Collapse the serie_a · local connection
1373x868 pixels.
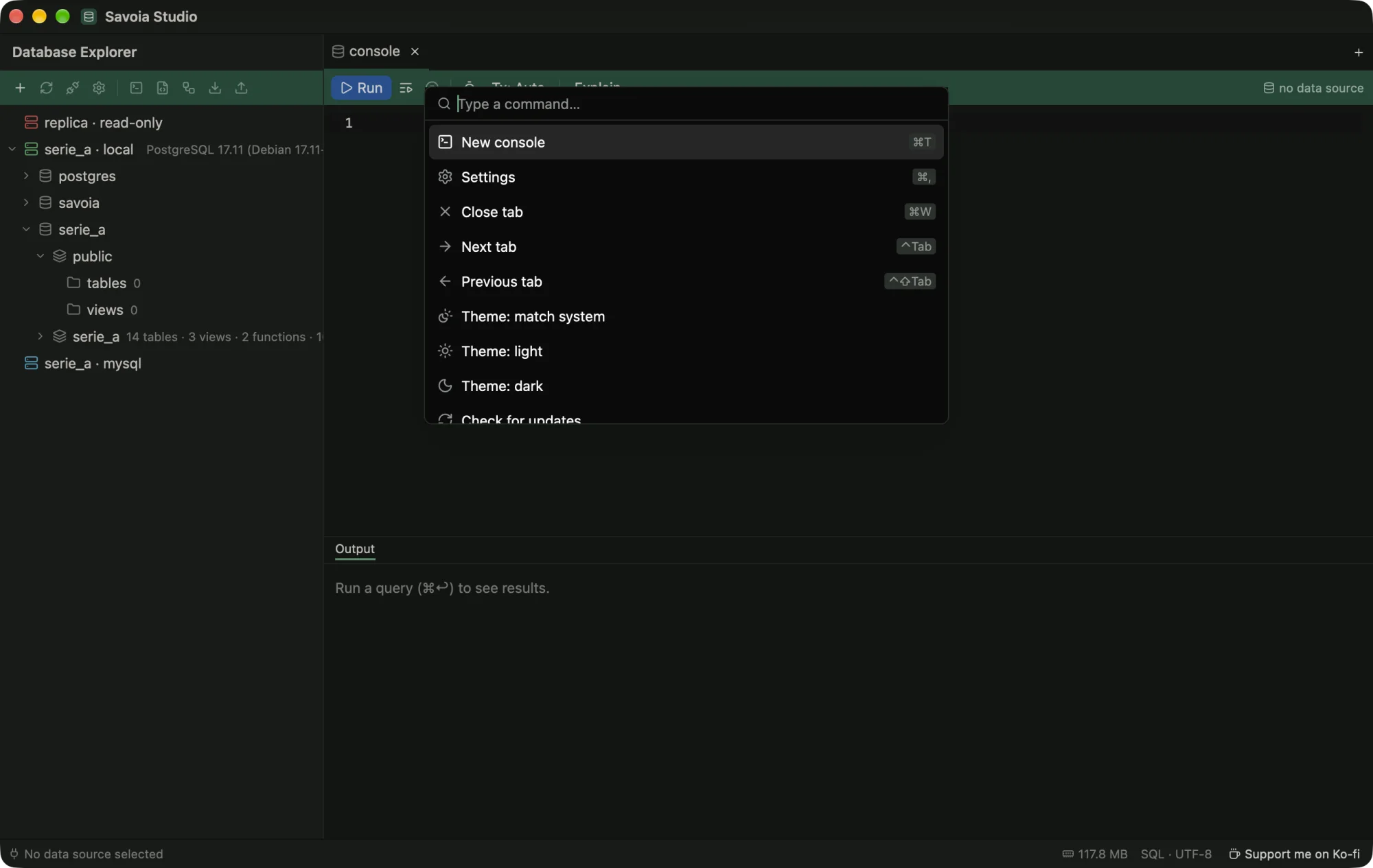12,149
